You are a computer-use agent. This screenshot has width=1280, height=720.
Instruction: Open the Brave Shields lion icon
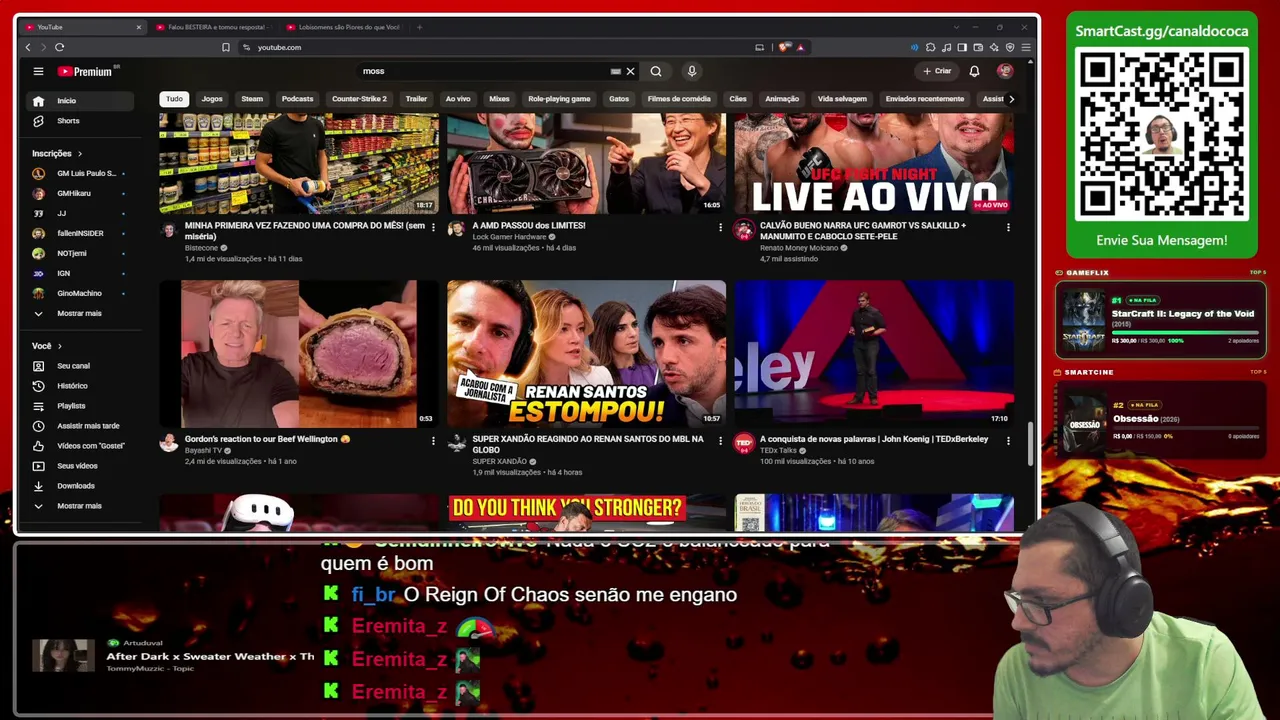(785, 47)
